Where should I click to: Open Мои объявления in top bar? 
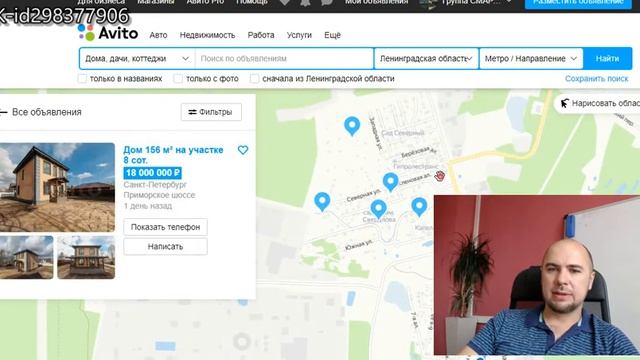pyautogui.click(x=376, y=2)
